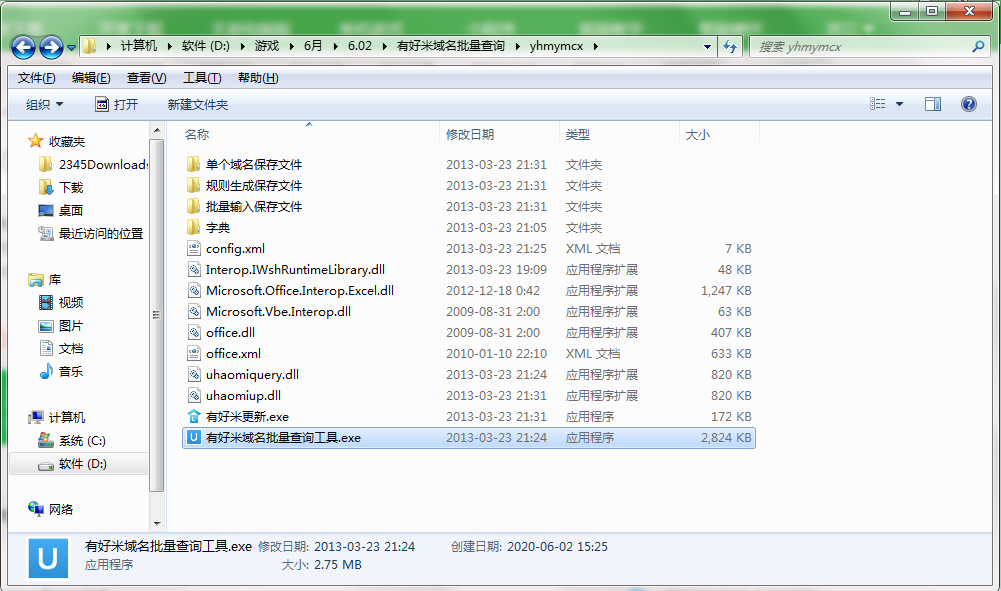Click the refresh button beside the address bar
This screenshot has height=591, width=1001.
point(730,46)
